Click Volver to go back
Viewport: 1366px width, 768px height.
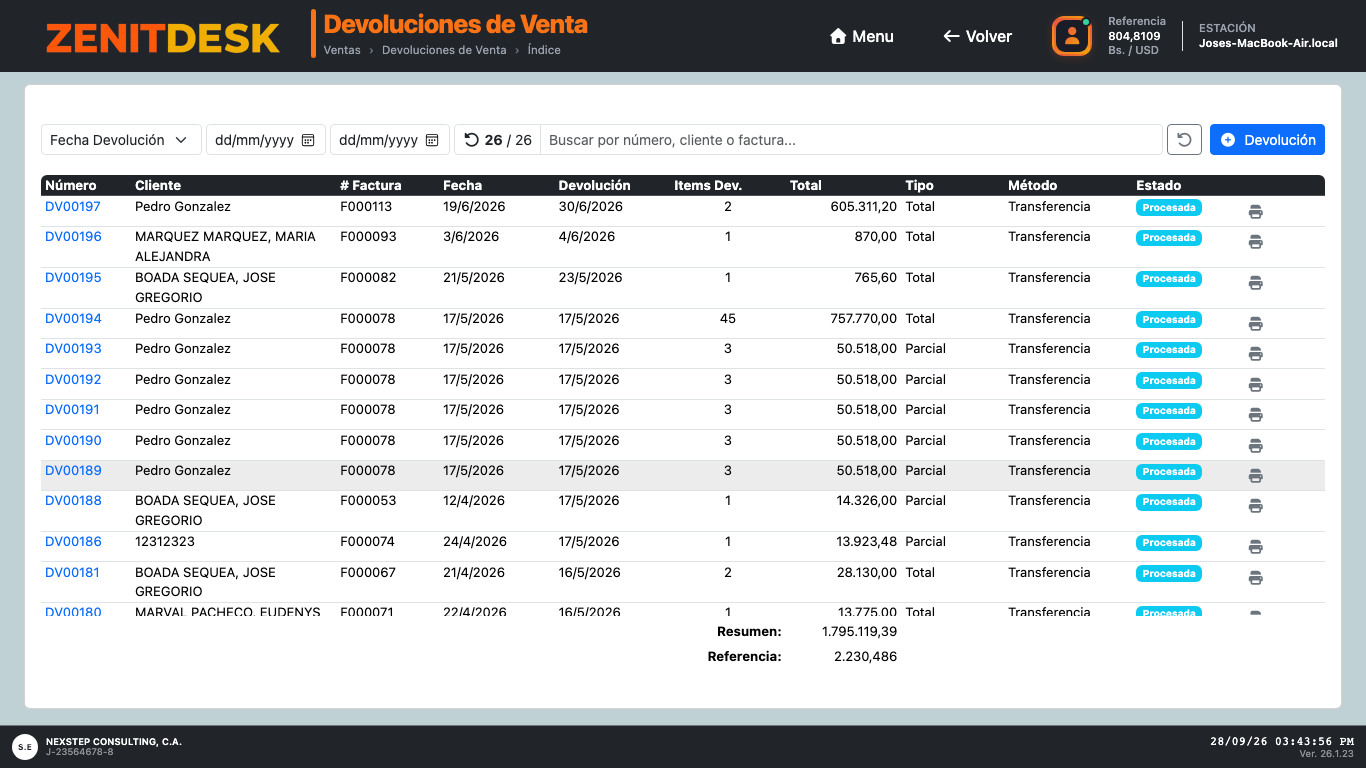(977, 36)
